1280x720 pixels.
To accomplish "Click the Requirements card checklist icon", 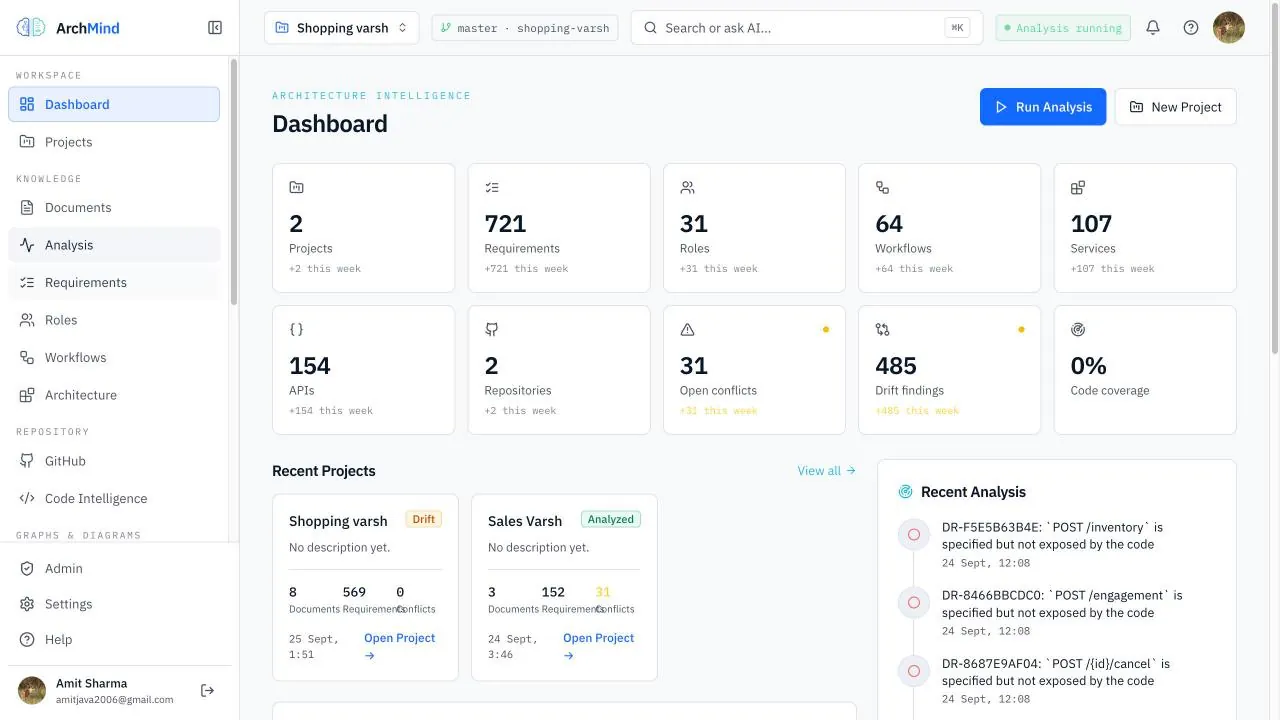I will (492, 187).
